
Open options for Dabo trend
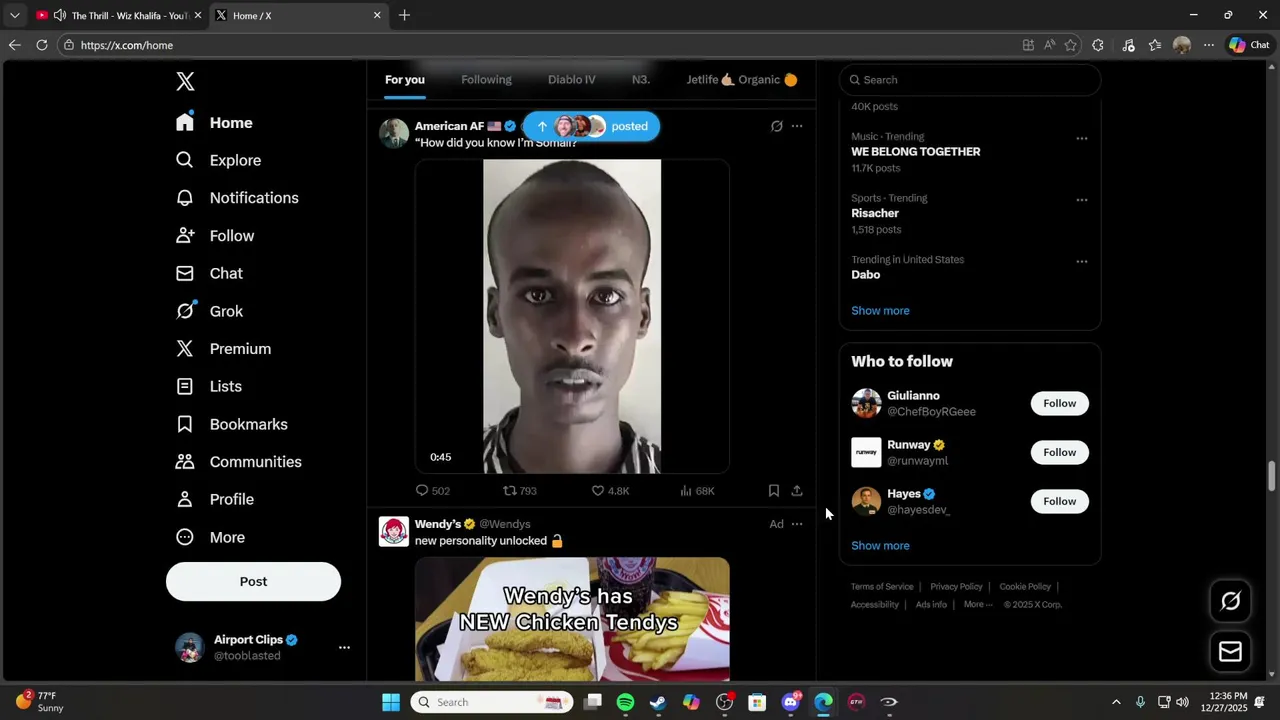point(1081,262)
